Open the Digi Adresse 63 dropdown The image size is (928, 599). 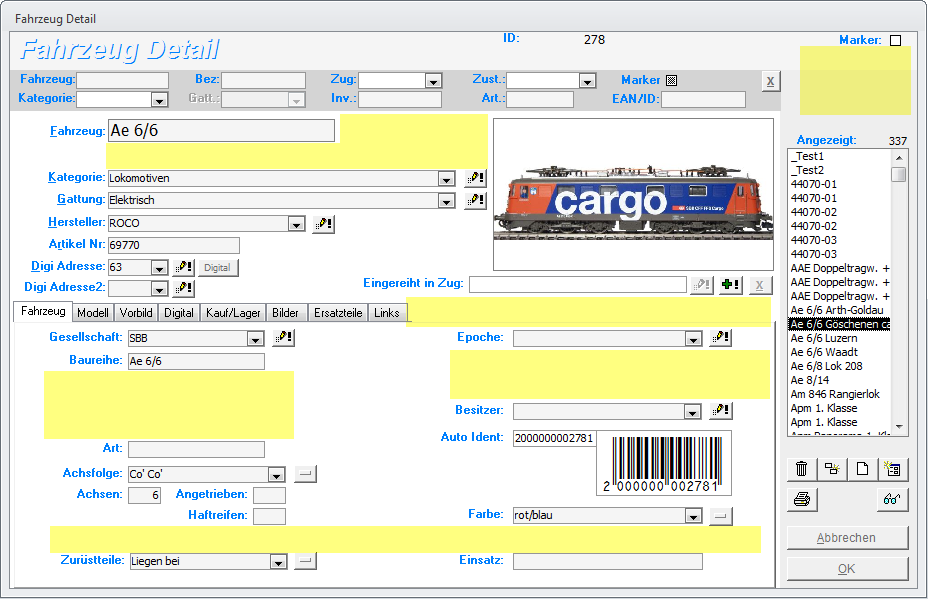pyautogui.click(x=159, y=268)
